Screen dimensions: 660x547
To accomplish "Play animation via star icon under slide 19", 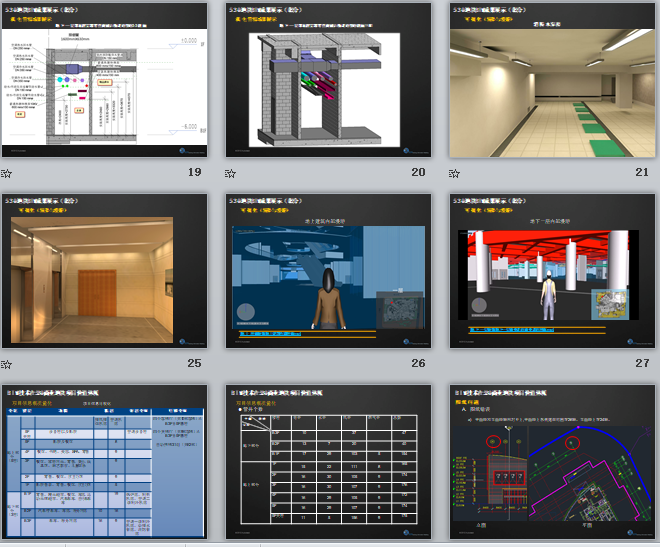I will point(6,173).
